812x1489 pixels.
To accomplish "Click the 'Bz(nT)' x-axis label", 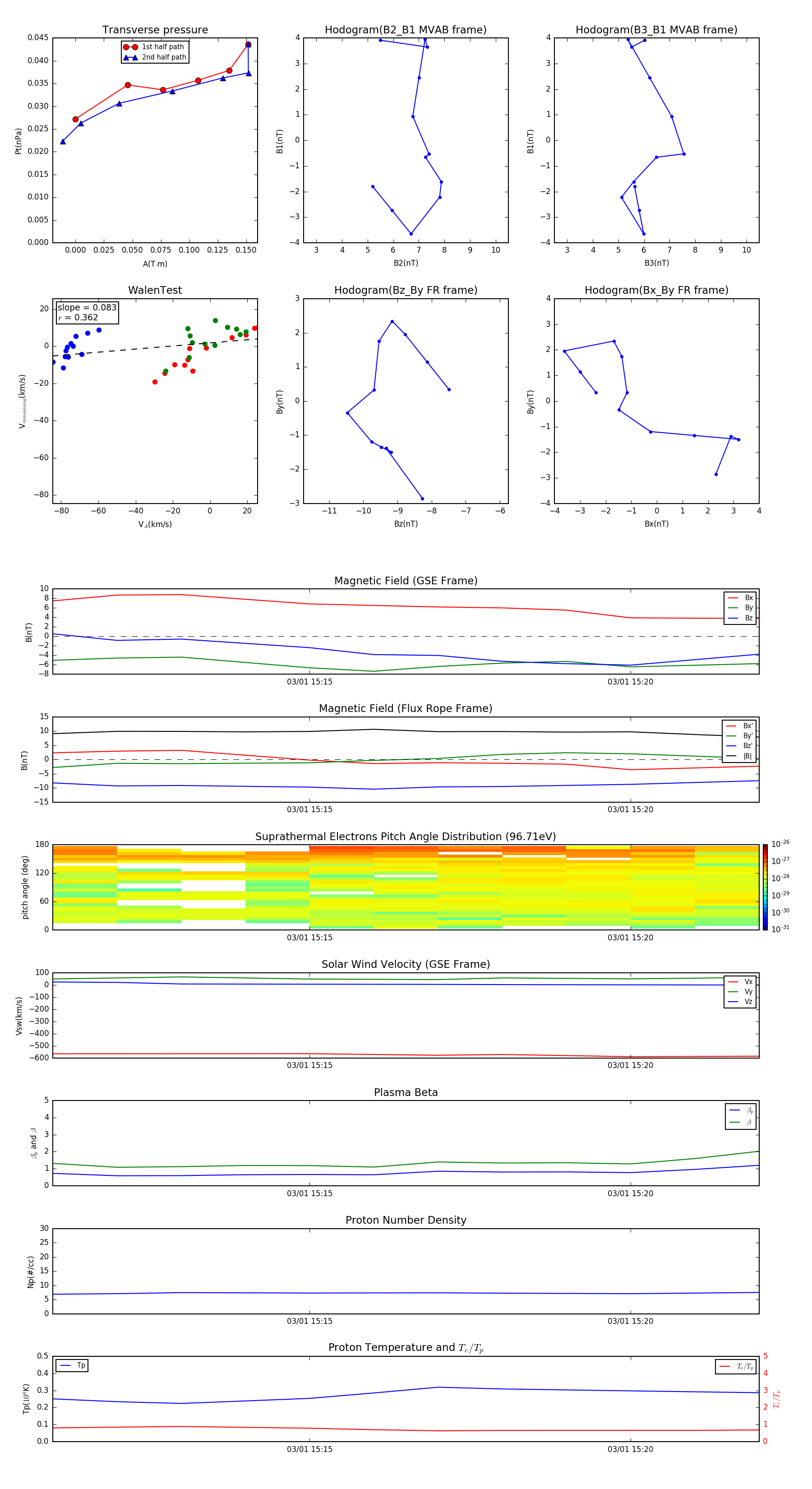I will [406, 524].
